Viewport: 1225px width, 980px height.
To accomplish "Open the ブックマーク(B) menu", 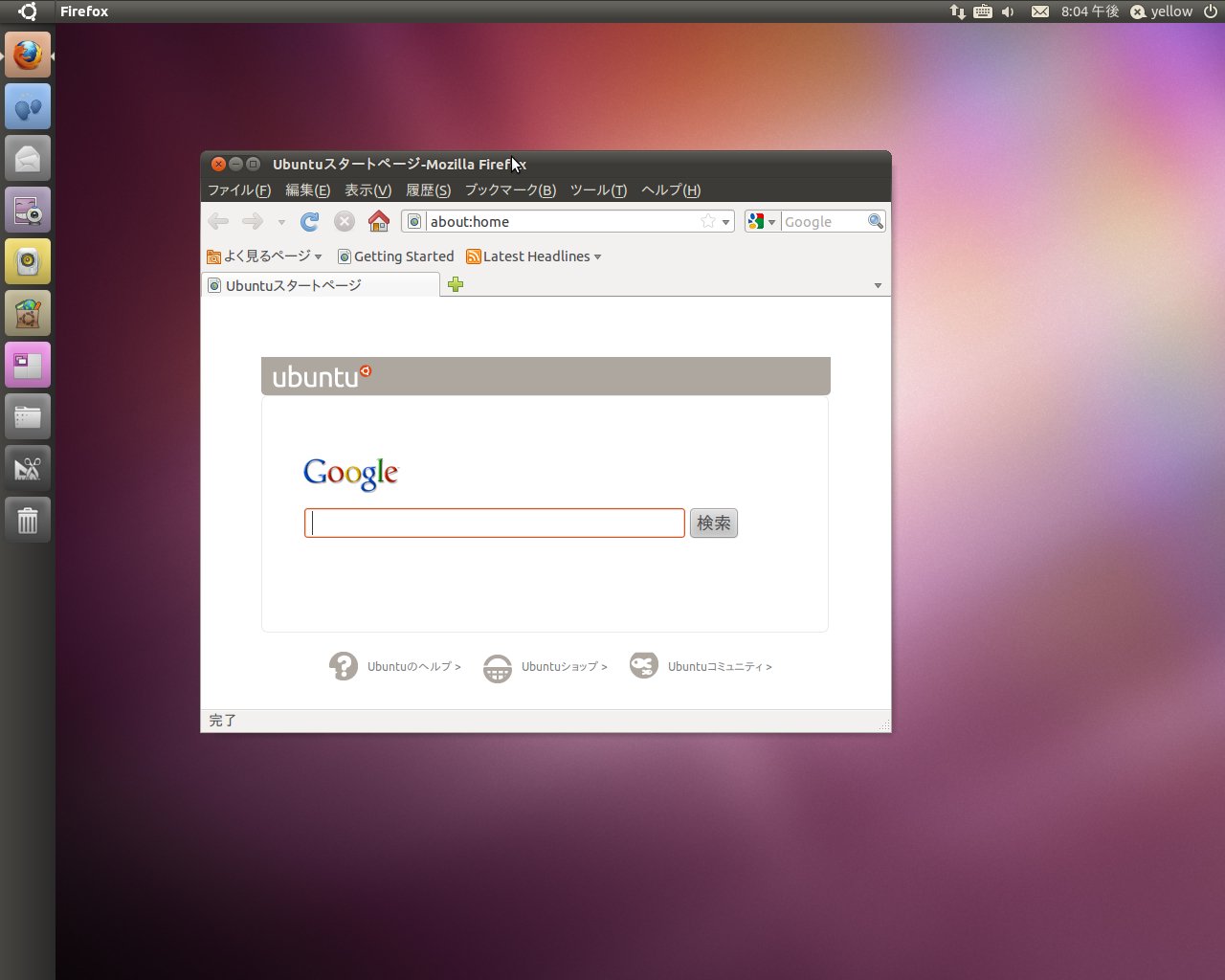I will click(511, 190).
